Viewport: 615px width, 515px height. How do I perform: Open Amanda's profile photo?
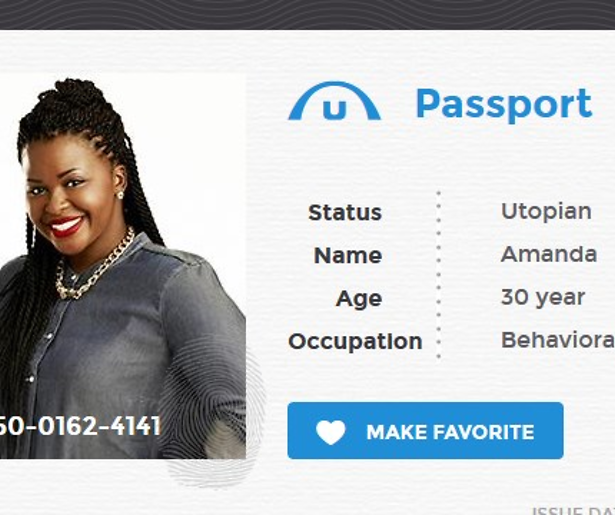123,266
